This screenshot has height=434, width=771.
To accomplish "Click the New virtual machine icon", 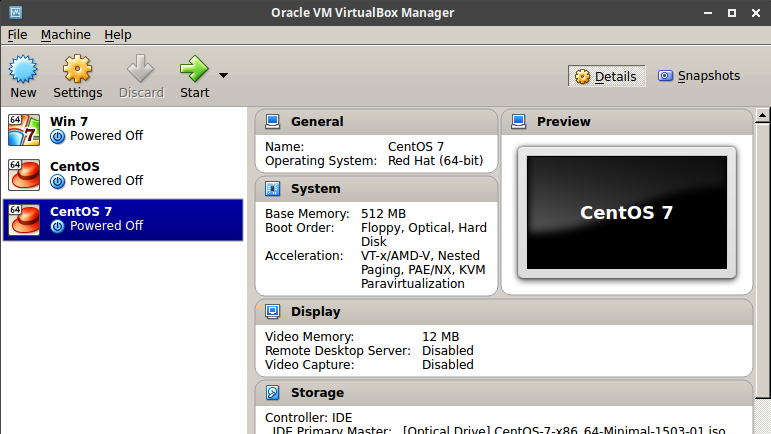I will click(x=23, y=69).
